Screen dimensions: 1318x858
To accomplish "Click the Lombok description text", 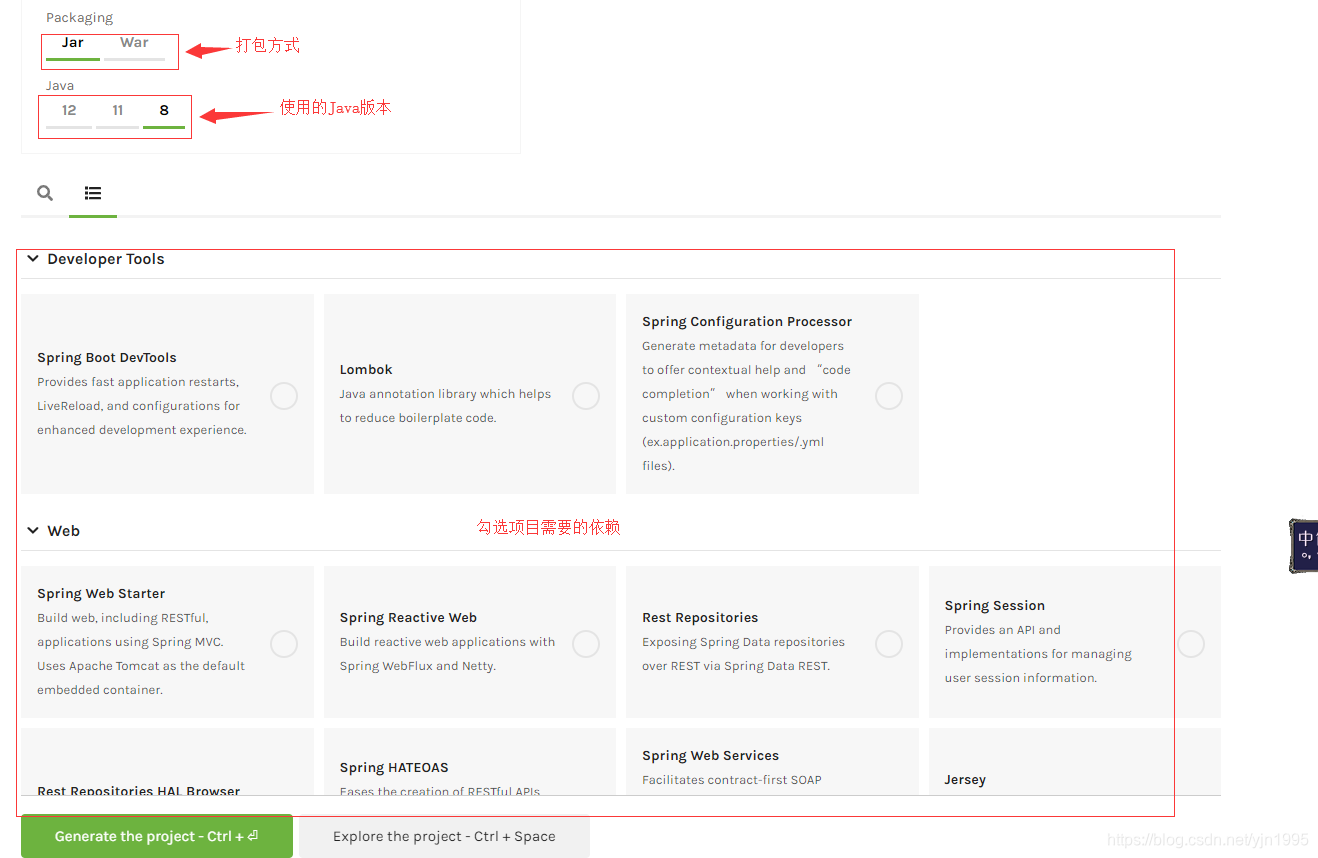I will click(x=445, y=406).
